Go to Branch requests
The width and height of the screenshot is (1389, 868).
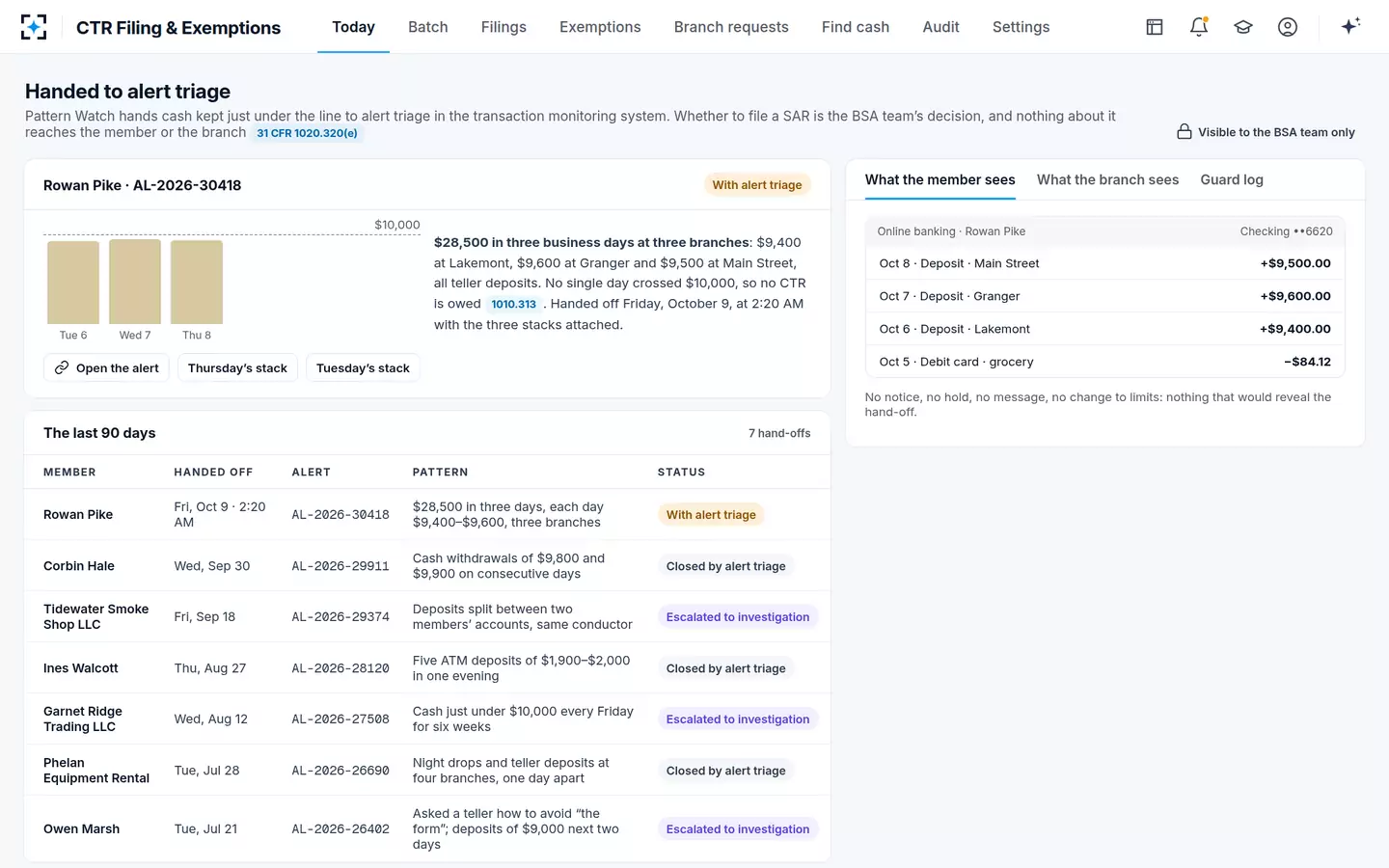pos(731,27)
